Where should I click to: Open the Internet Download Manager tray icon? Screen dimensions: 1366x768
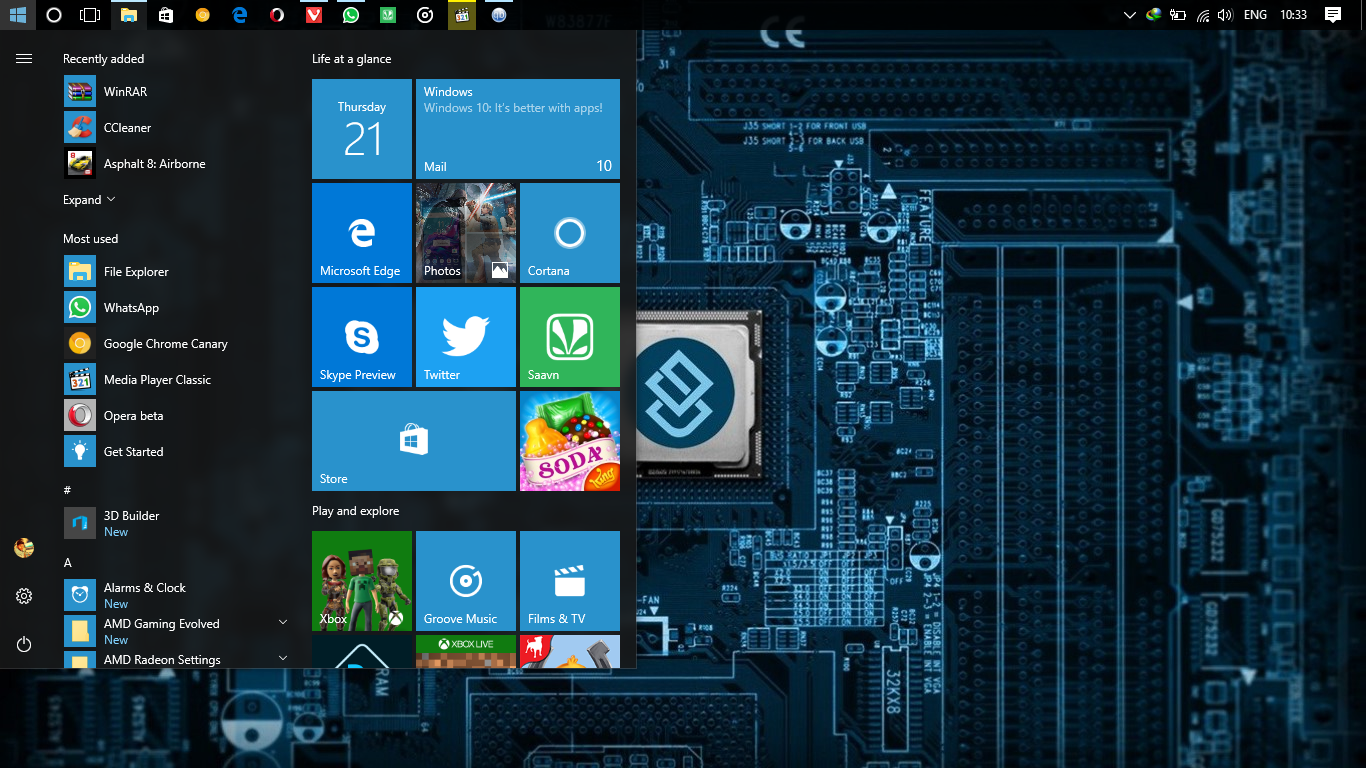[1154, 15]
